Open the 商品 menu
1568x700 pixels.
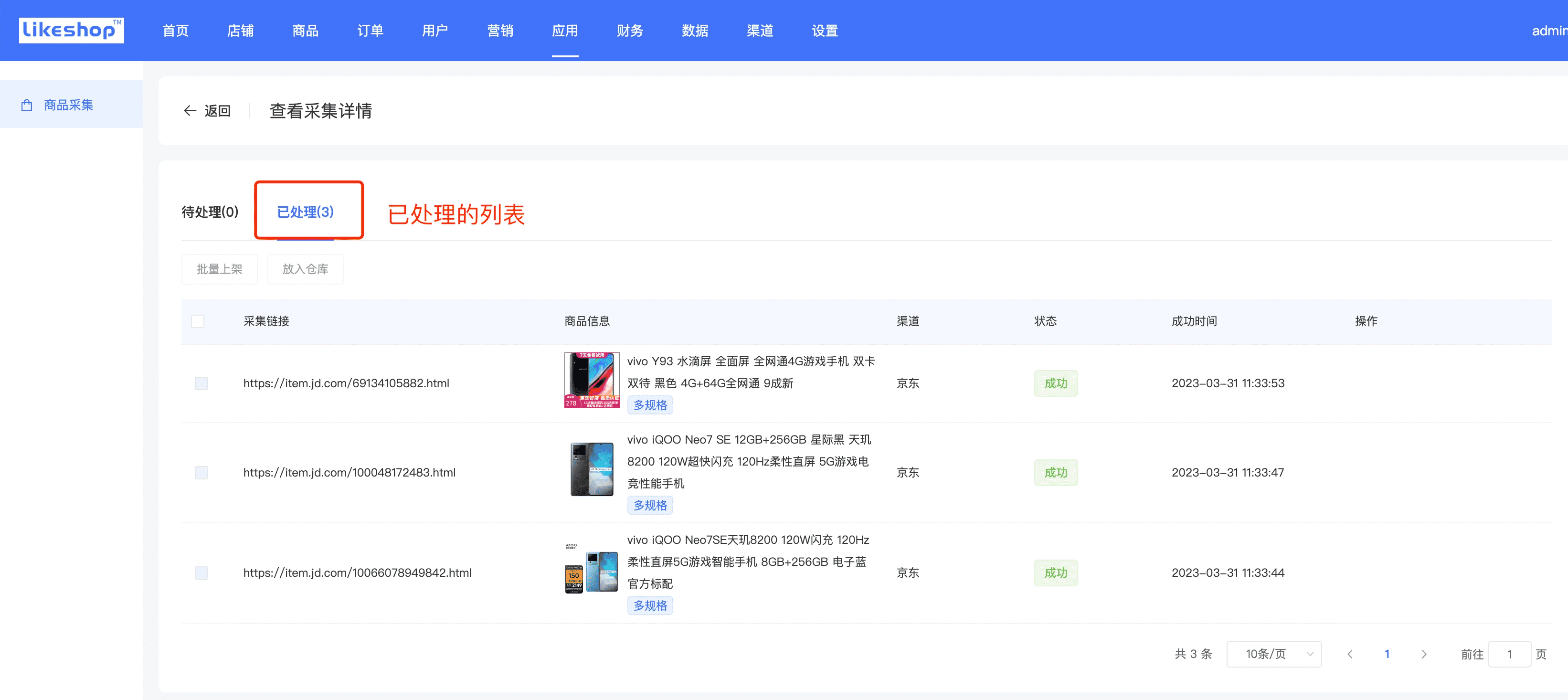[x=306, y=31]
